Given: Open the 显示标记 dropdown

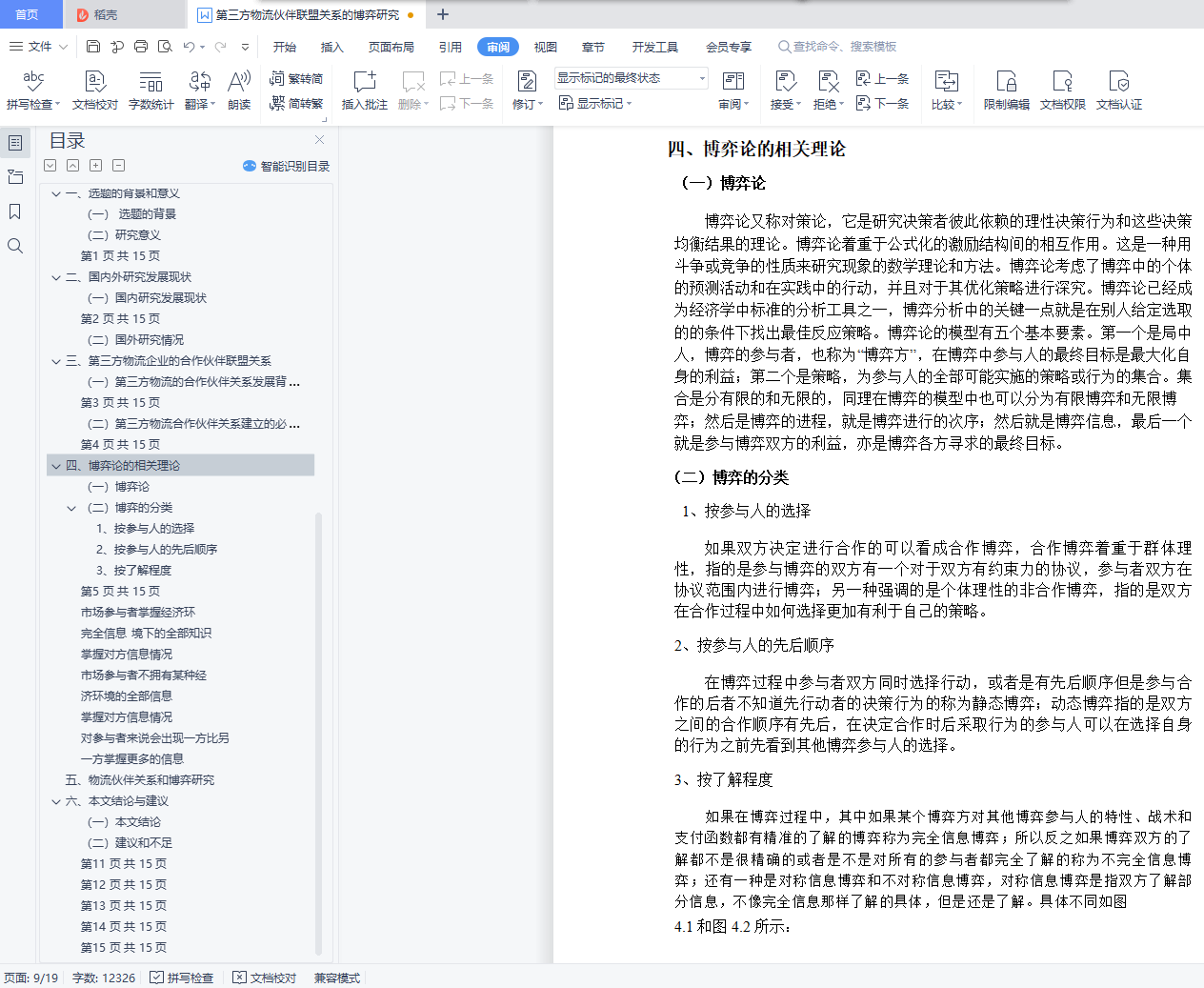Looking at the screenshot, I should (x=595, y=103).
